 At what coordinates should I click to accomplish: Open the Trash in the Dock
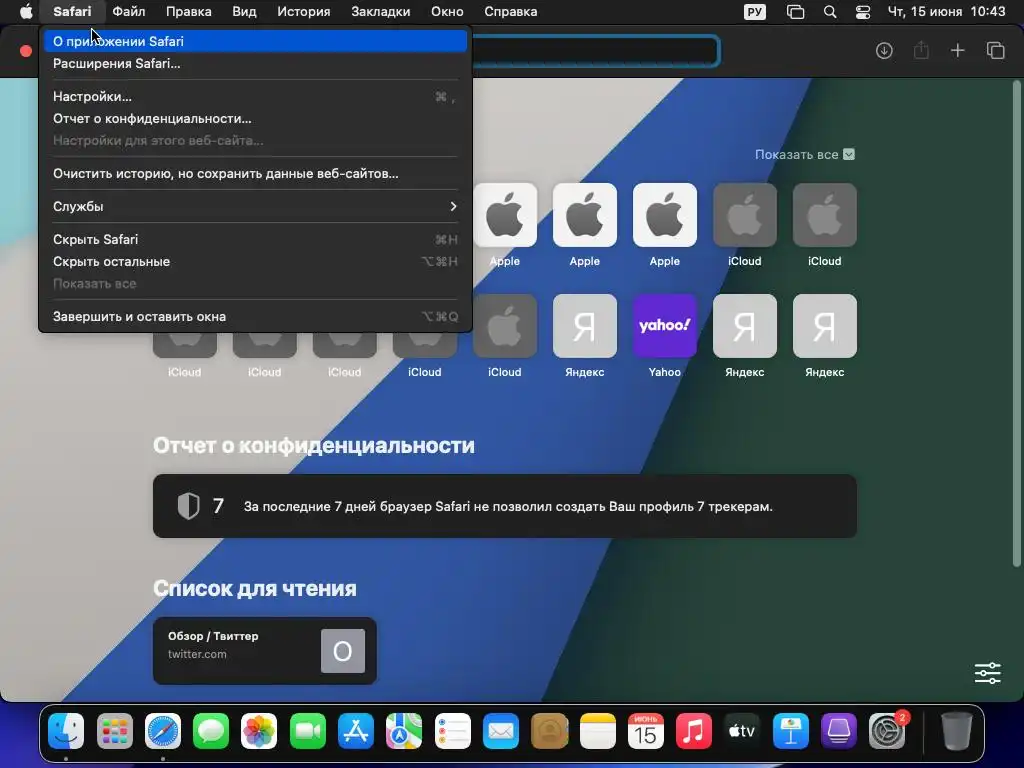point(956,731)
